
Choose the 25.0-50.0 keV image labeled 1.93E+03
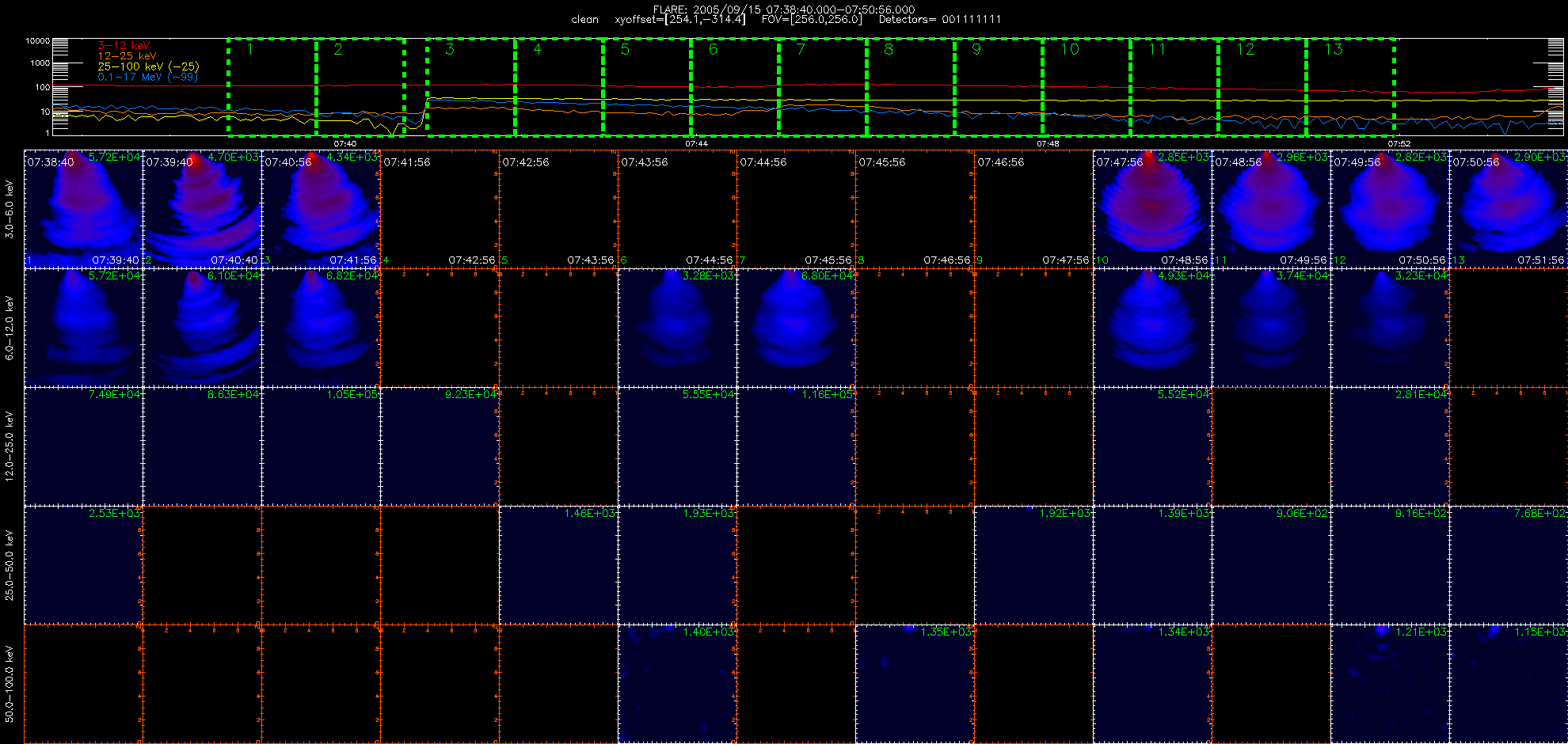677,565
